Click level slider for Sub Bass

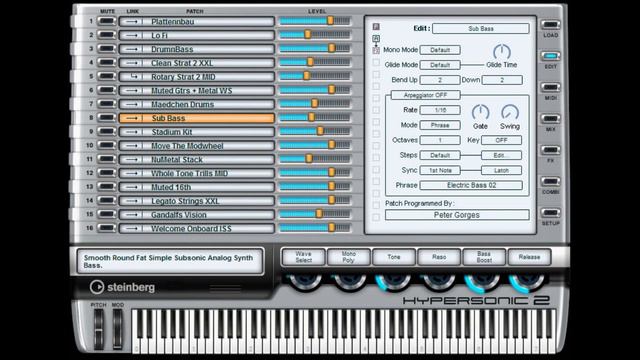315,118
